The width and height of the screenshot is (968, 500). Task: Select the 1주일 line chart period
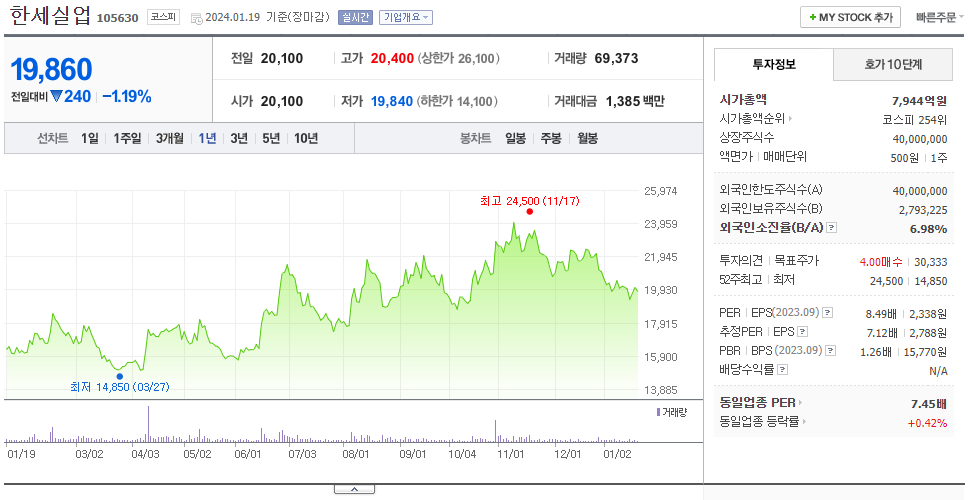[127, 138]
